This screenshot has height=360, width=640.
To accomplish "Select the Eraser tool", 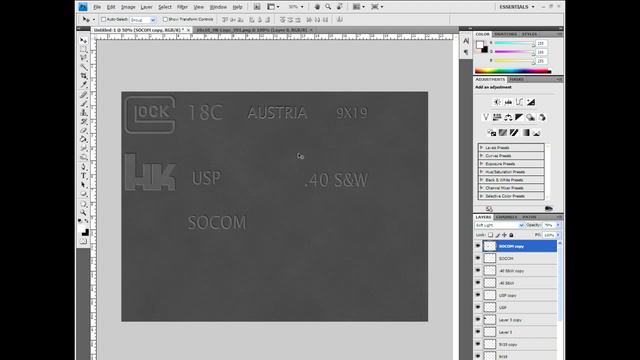I will tap(83, 131).
